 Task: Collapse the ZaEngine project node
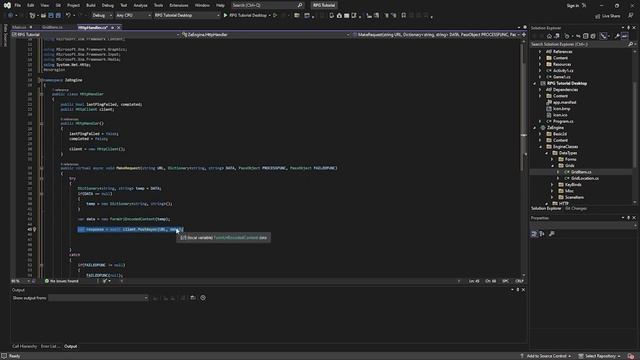click(x=534, y=128)
